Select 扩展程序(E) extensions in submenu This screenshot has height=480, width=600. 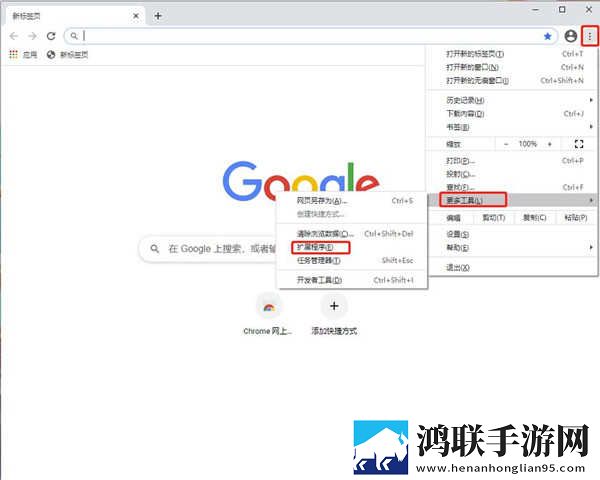tap(352, 247)
